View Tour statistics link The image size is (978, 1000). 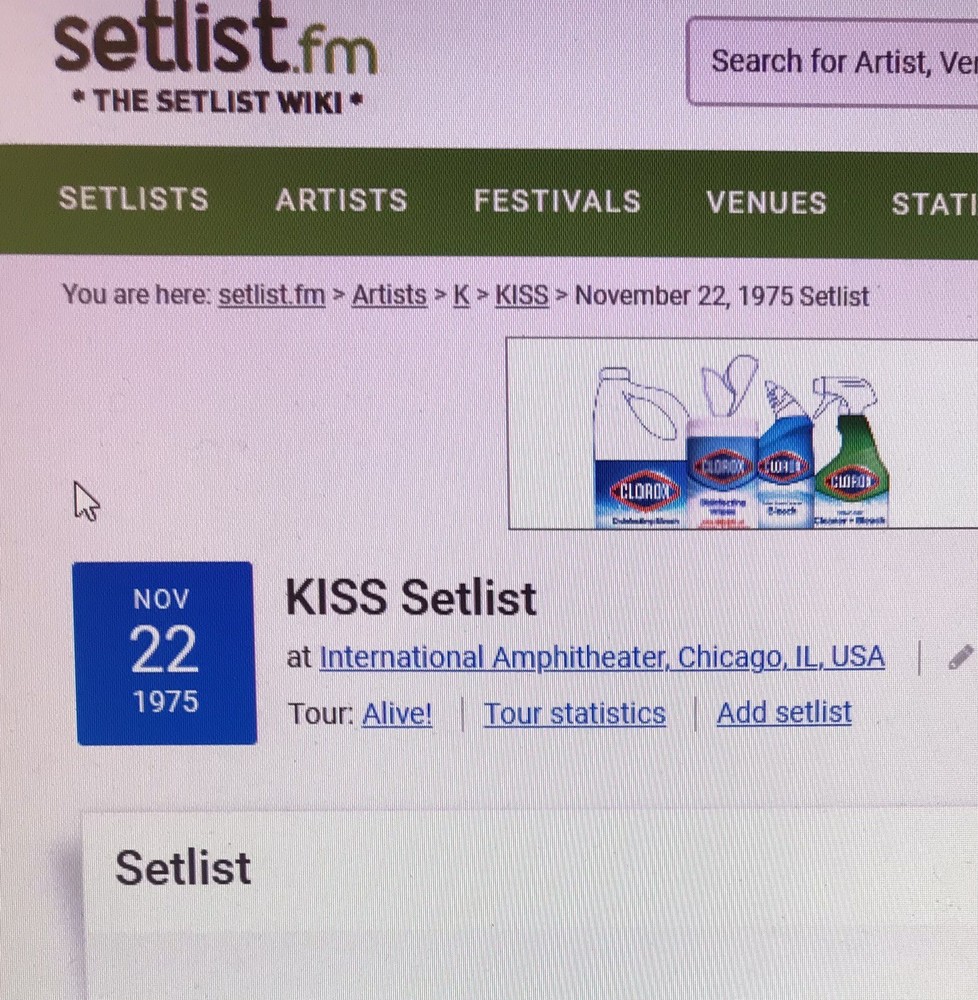pos(574,714)
